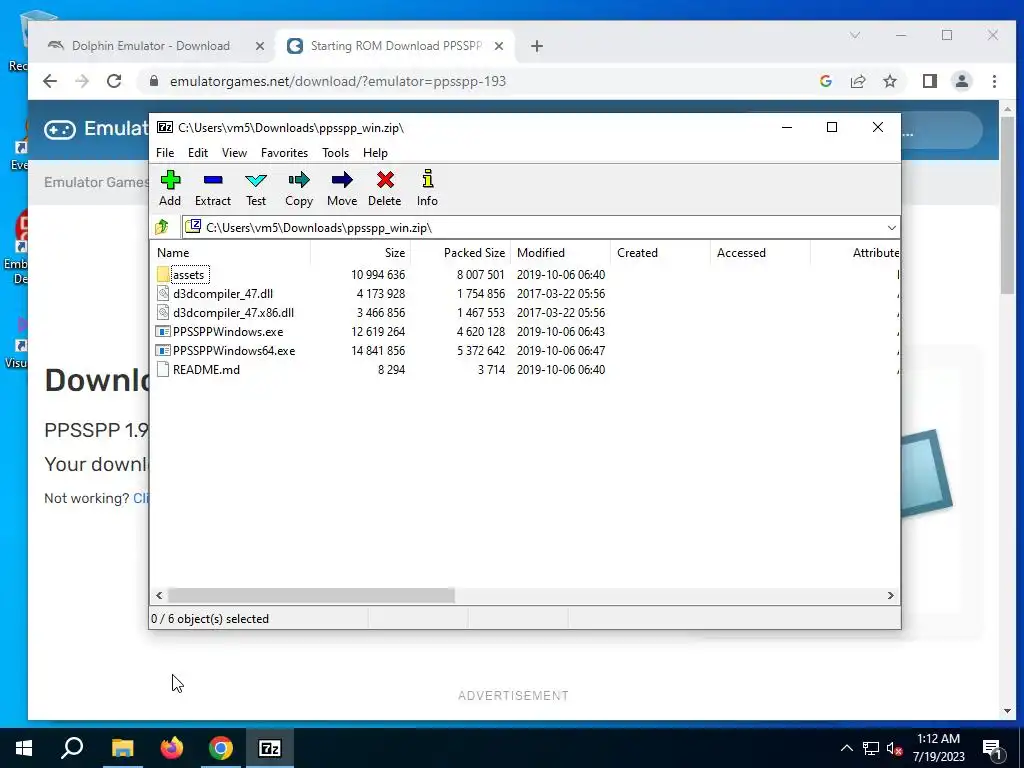Open Windows Start menu

point(24,748)
